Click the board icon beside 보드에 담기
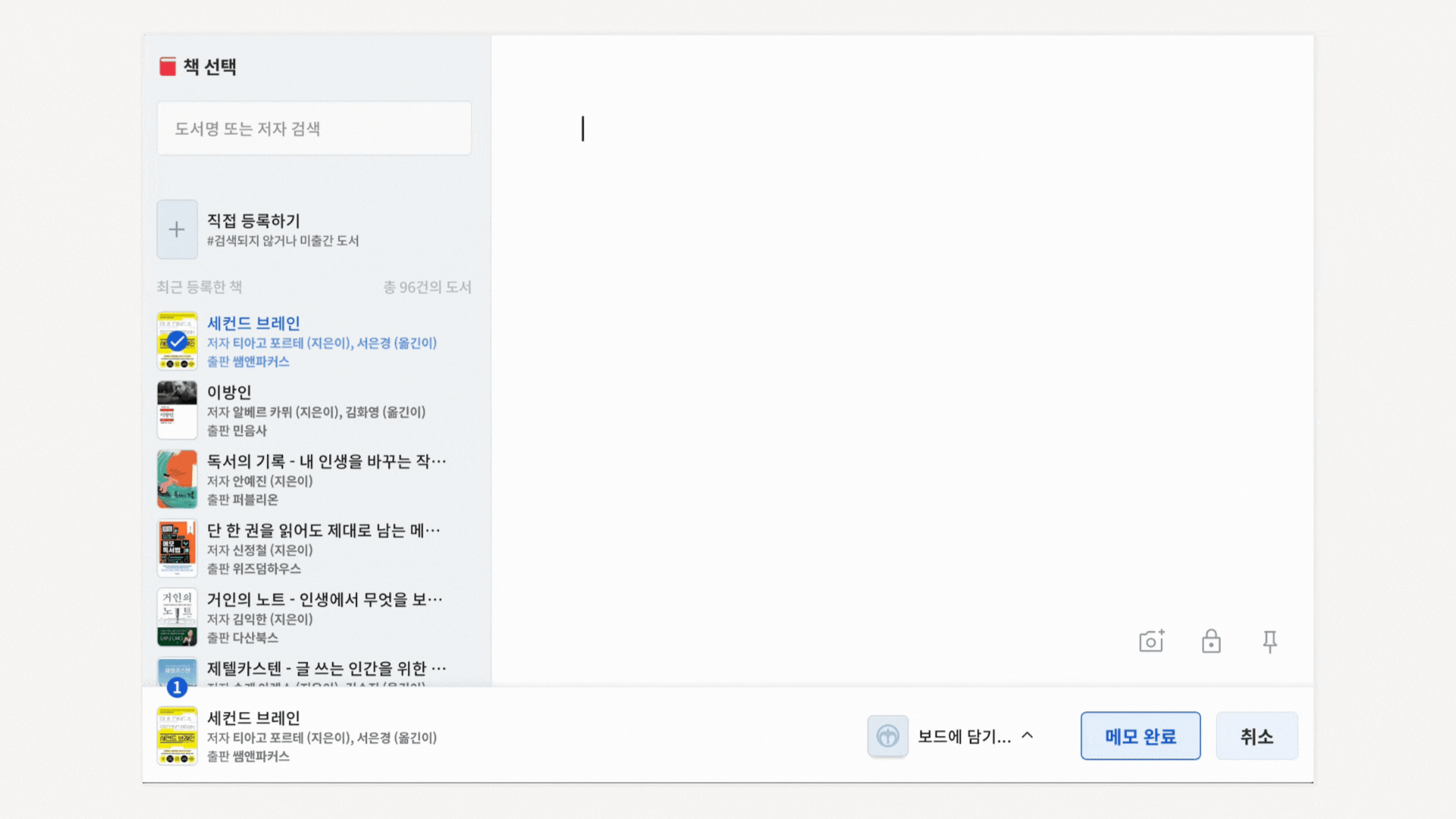 coord(887,736)
